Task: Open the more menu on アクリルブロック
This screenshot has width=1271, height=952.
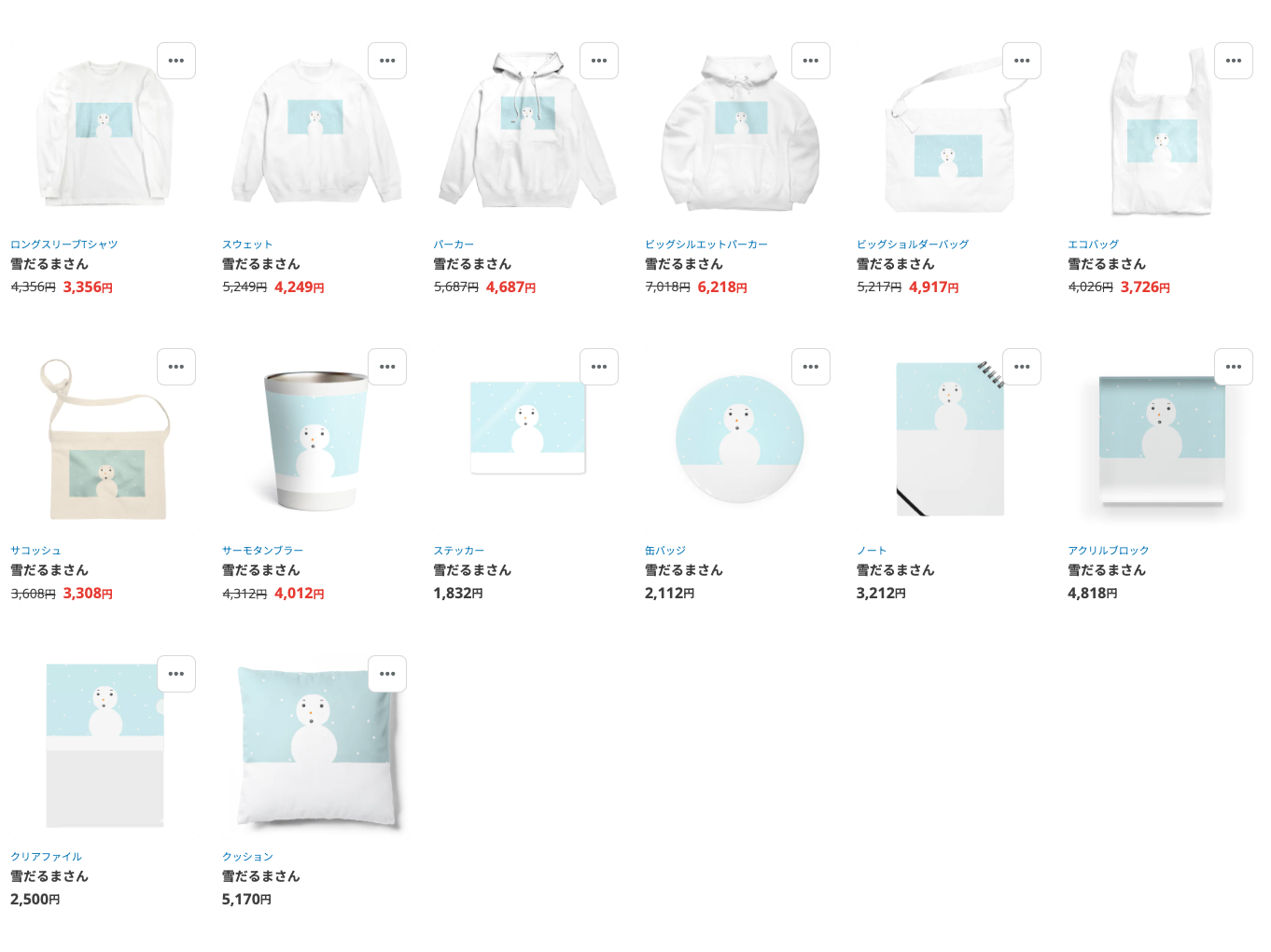Action: click(1234, 367)
